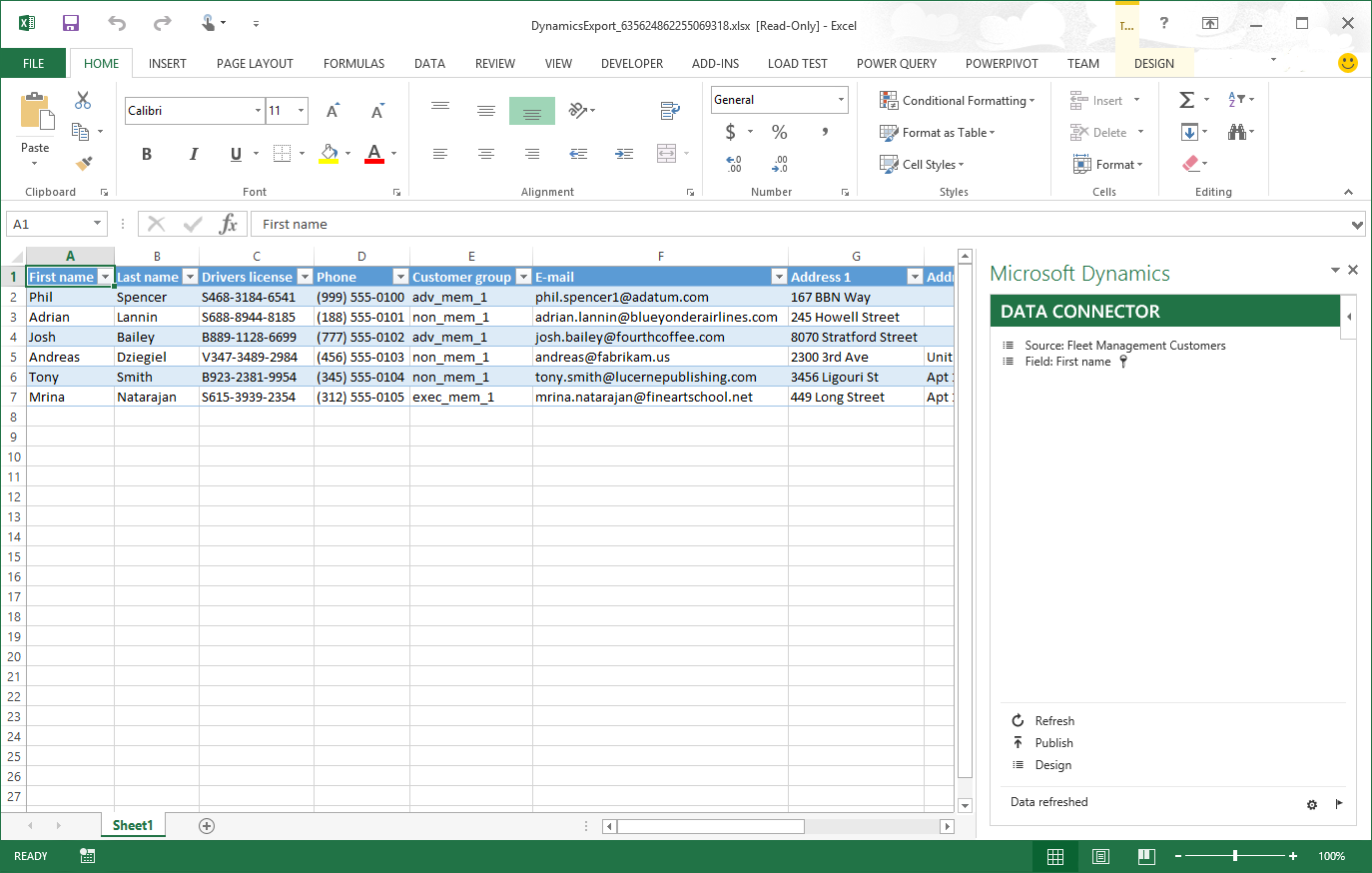The width and height of the screenshot is (1372, 873).
Task: Click the Paste clipboard icon
Action: (x=36, y=112)
